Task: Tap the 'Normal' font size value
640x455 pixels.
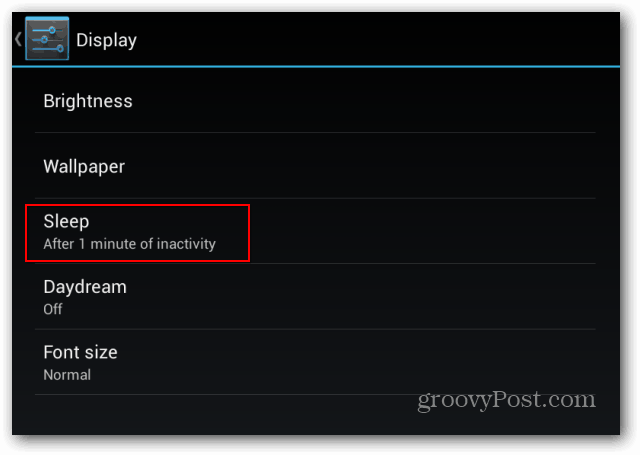Action: click(67, 375)
